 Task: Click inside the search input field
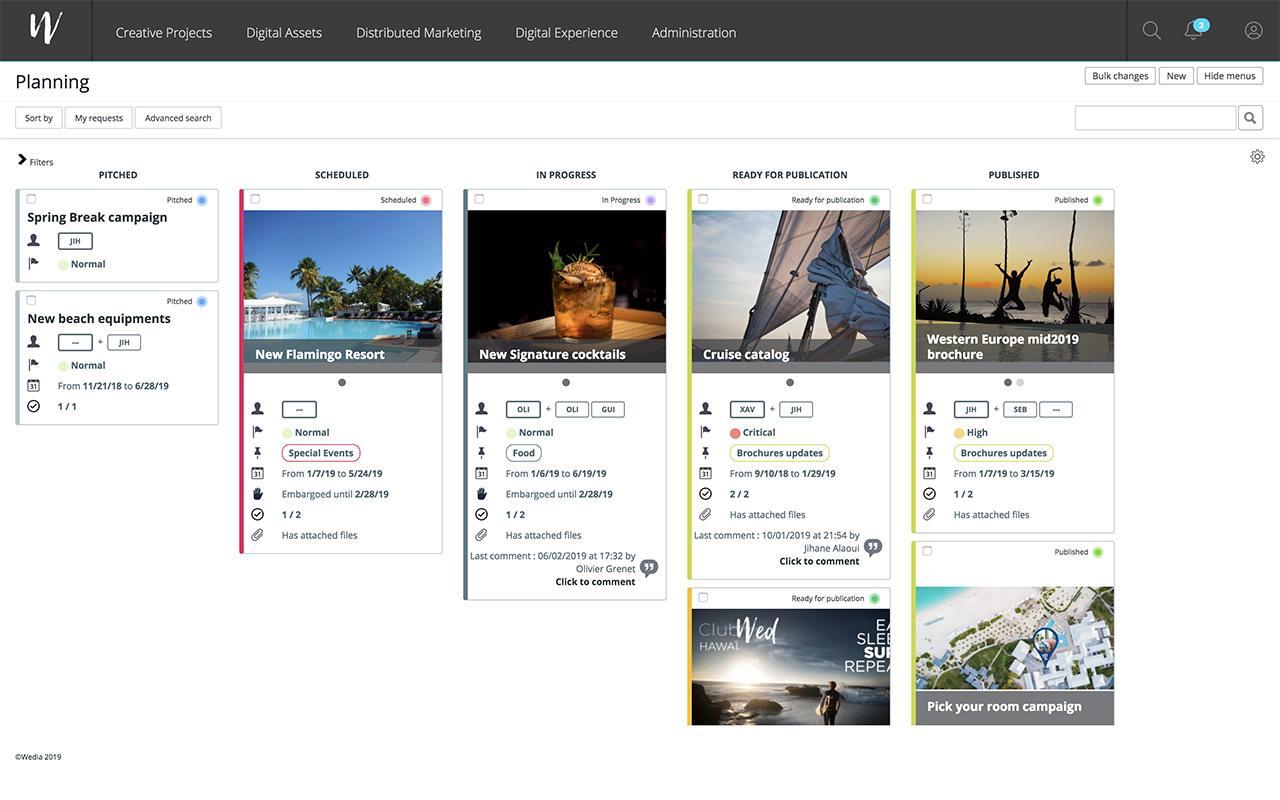[x=1155, y=117]
